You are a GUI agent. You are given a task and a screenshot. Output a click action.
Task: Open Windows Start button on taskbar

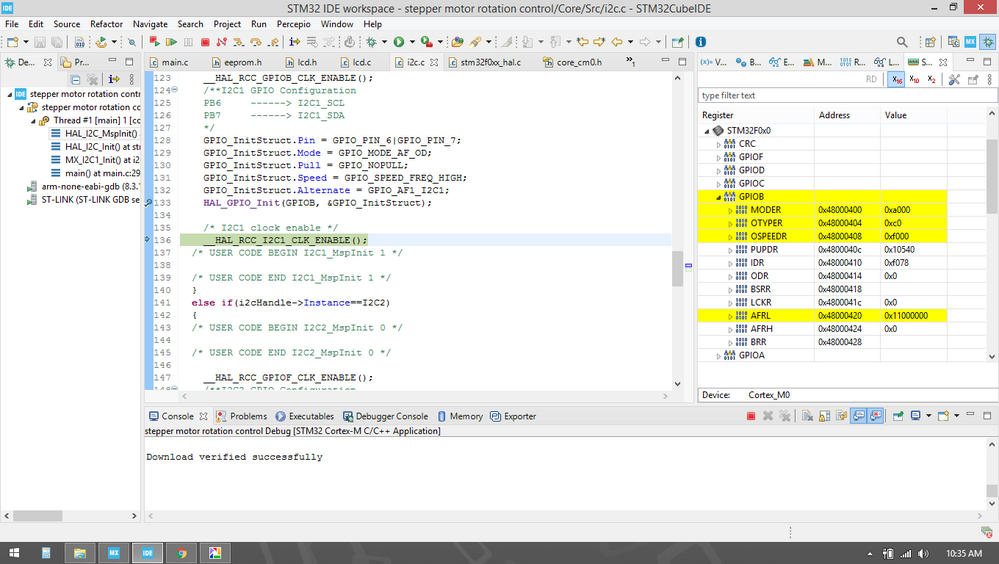13,553
